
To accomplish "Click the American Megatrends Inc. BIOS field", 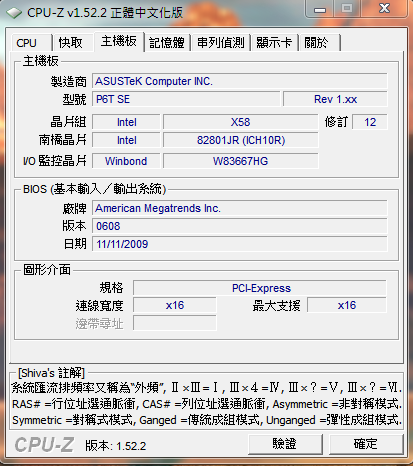I will pos(240,208).
